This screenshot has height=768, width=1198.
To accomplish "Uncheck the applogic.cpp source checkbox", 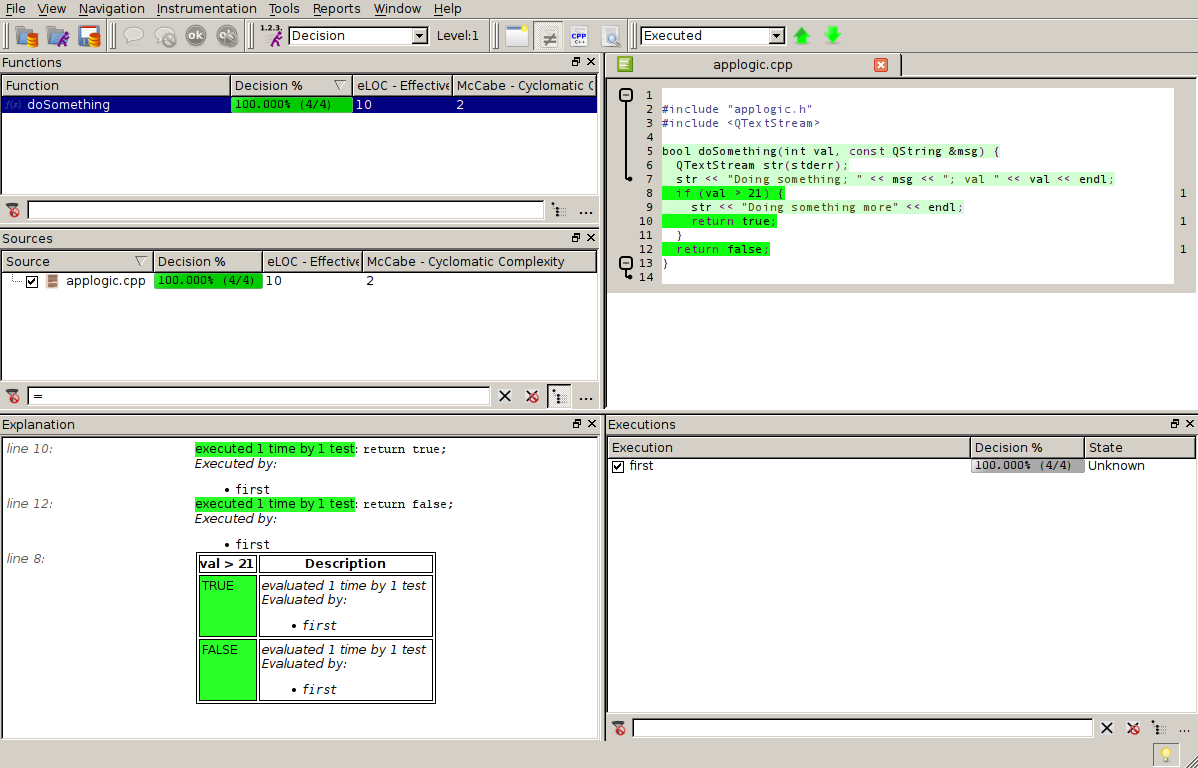I will pos(32,282).
